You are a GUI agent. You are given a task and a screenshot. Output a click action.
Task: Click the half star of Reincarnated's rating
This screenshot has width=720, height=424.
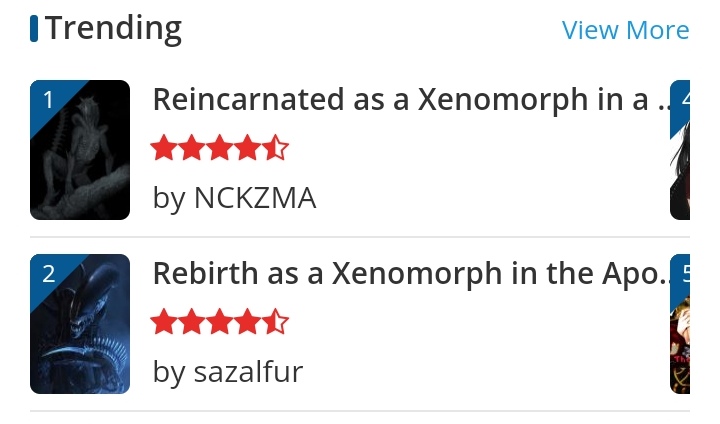tap(276, 150)
